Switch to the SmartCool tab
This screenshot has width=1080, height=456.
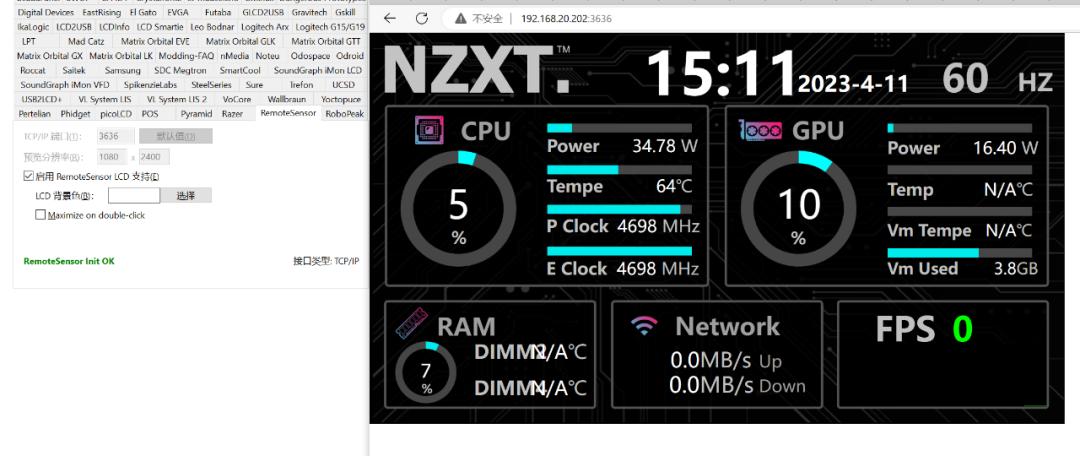coord(240,70)
